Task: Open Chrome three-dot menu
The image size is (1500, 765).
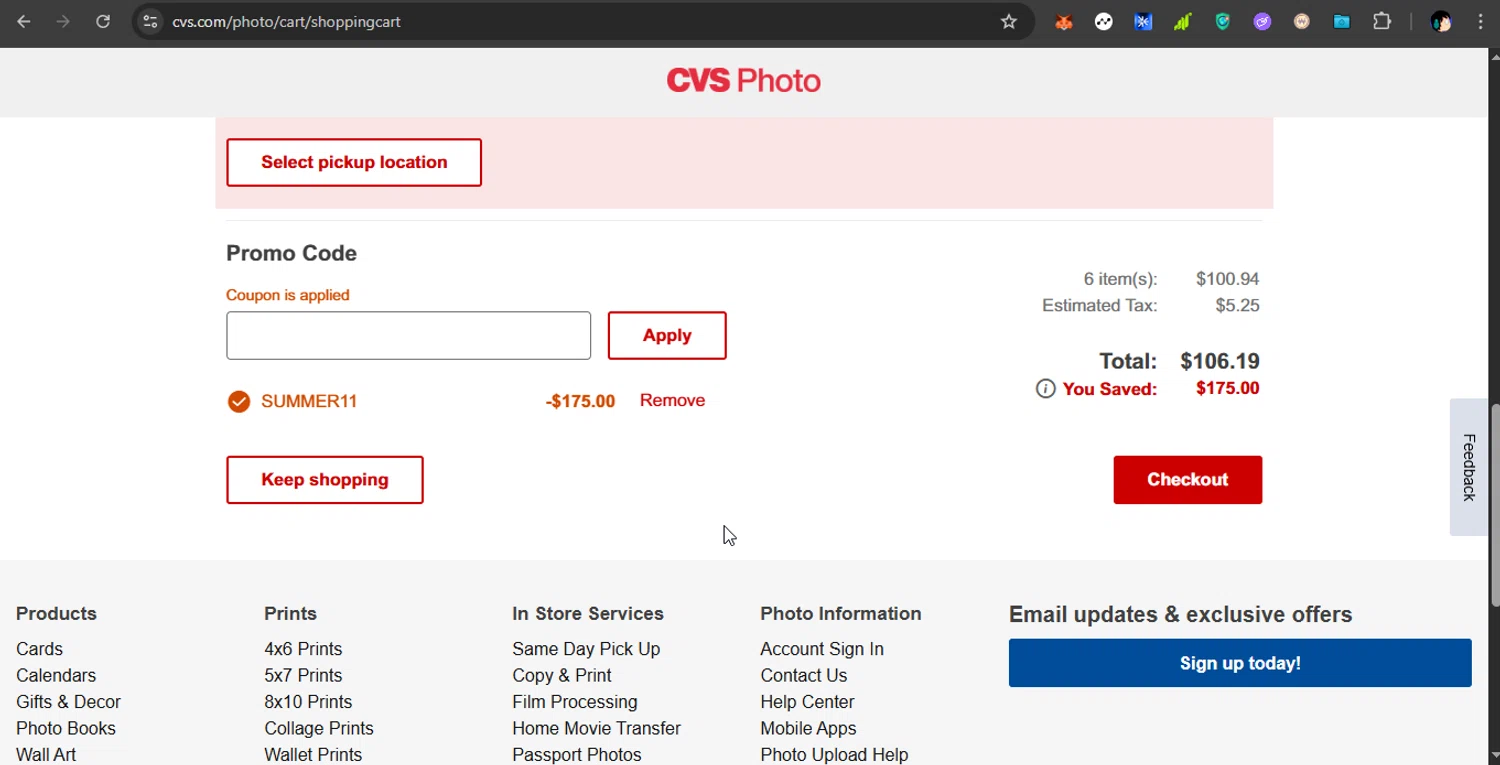Action: click(1480, 21)
